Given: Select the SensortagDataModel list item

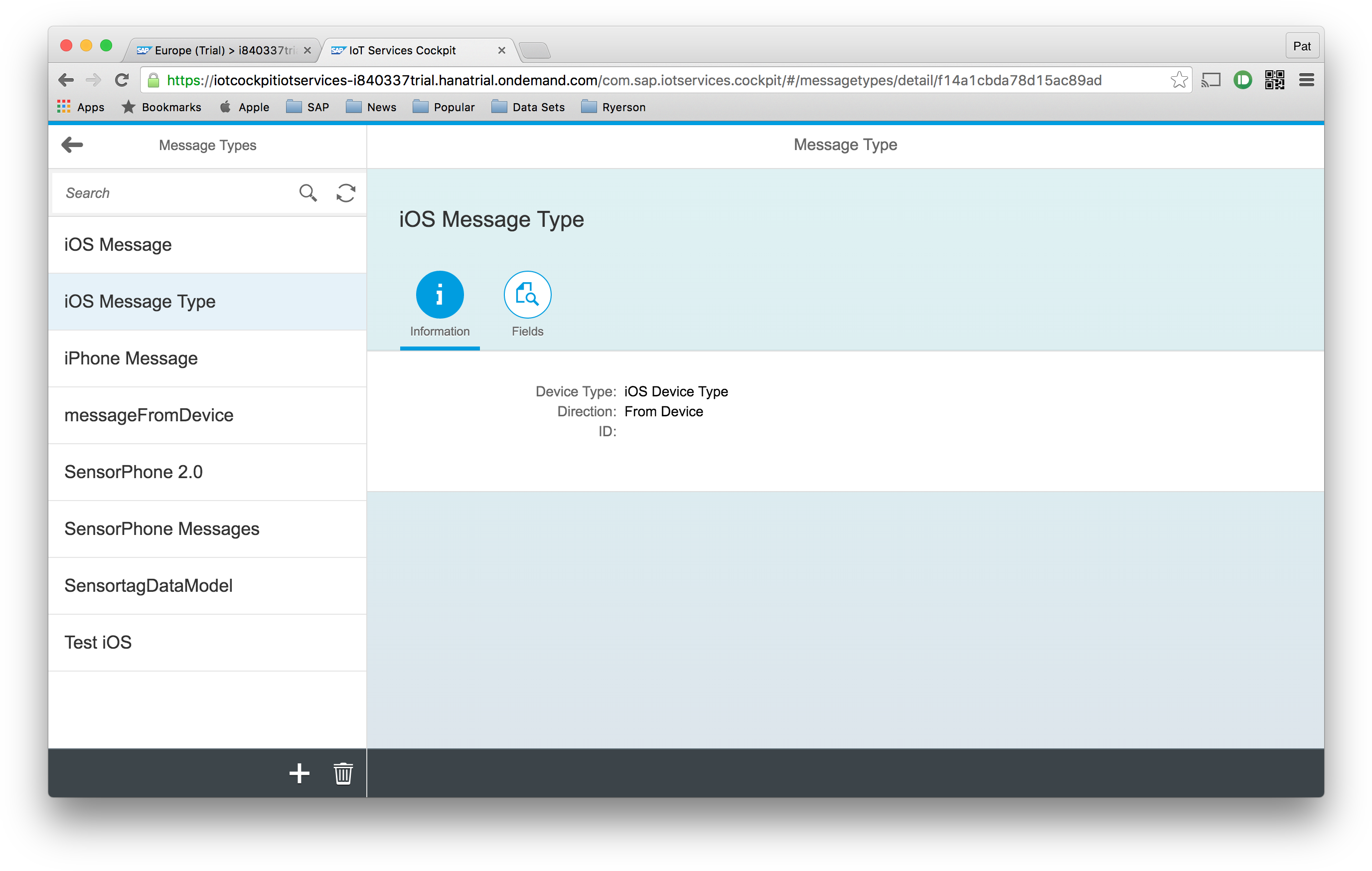Looking at the screenshot, I should pos(207,586).
